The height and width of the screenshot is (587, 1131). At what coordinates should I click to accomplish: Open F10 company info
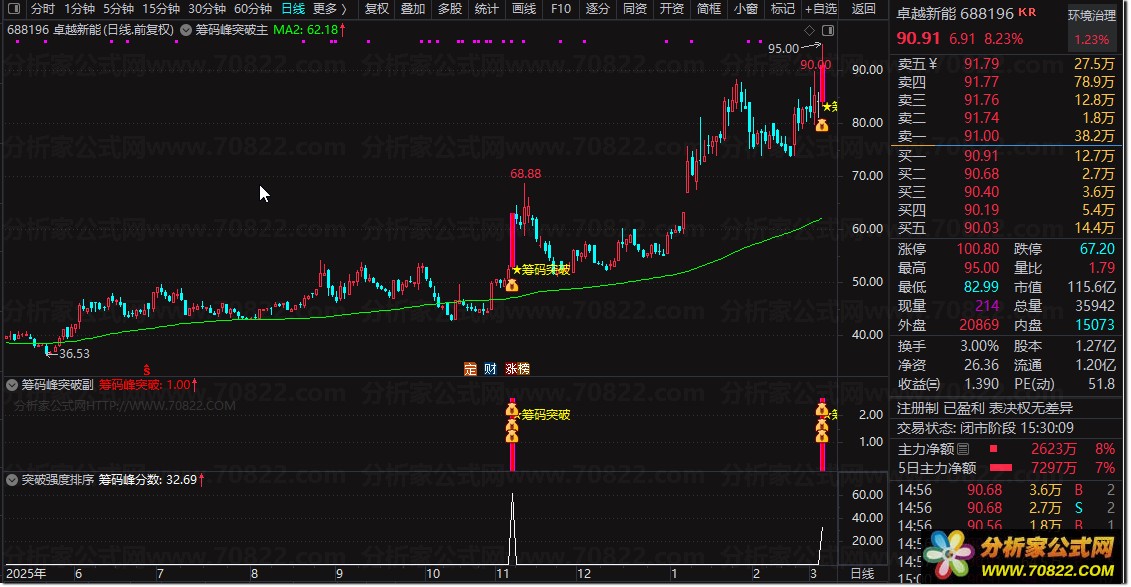pyautogui.click(x=560, y=9)
